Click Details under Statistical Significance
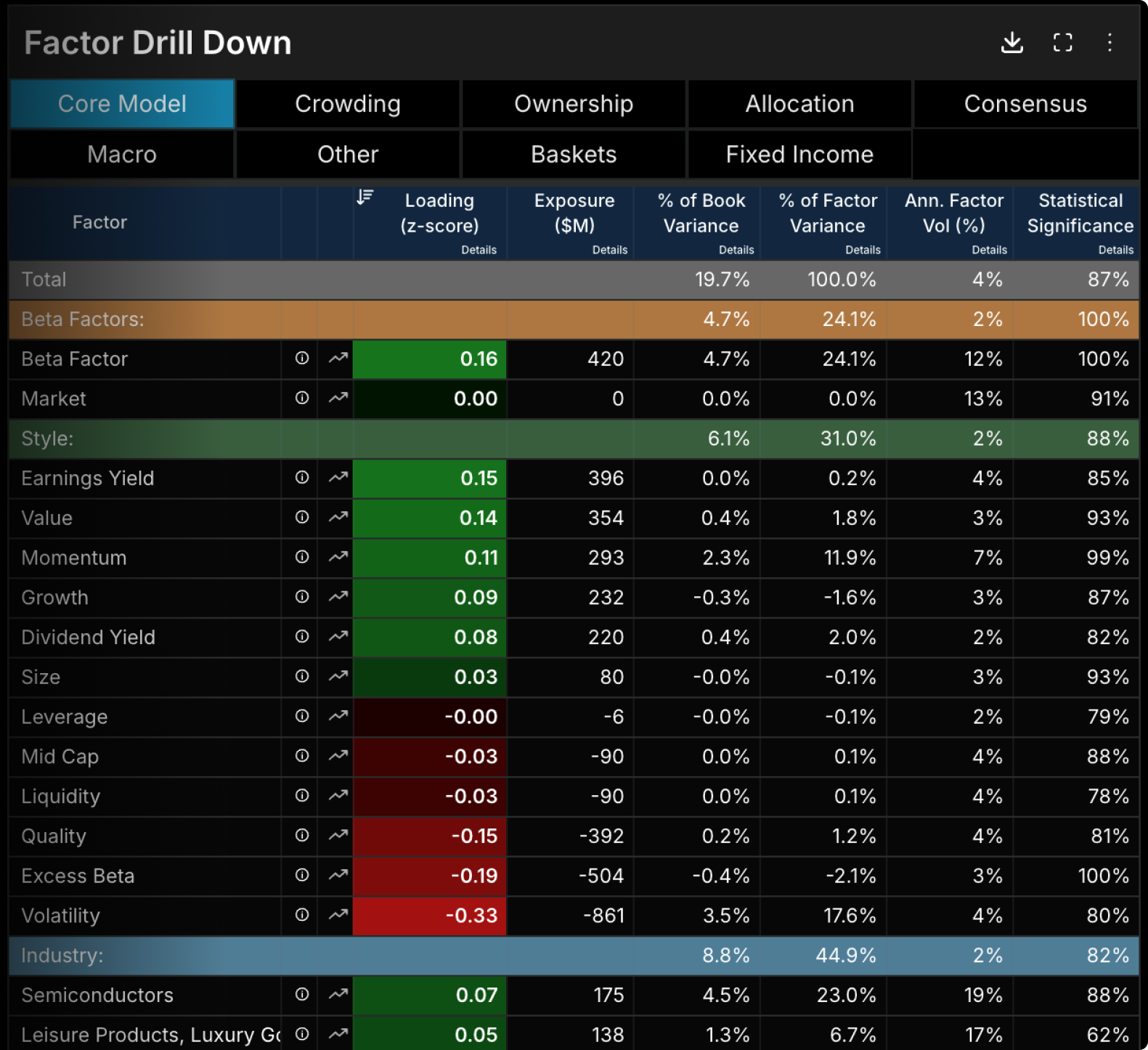 [x=1116, y=250]
